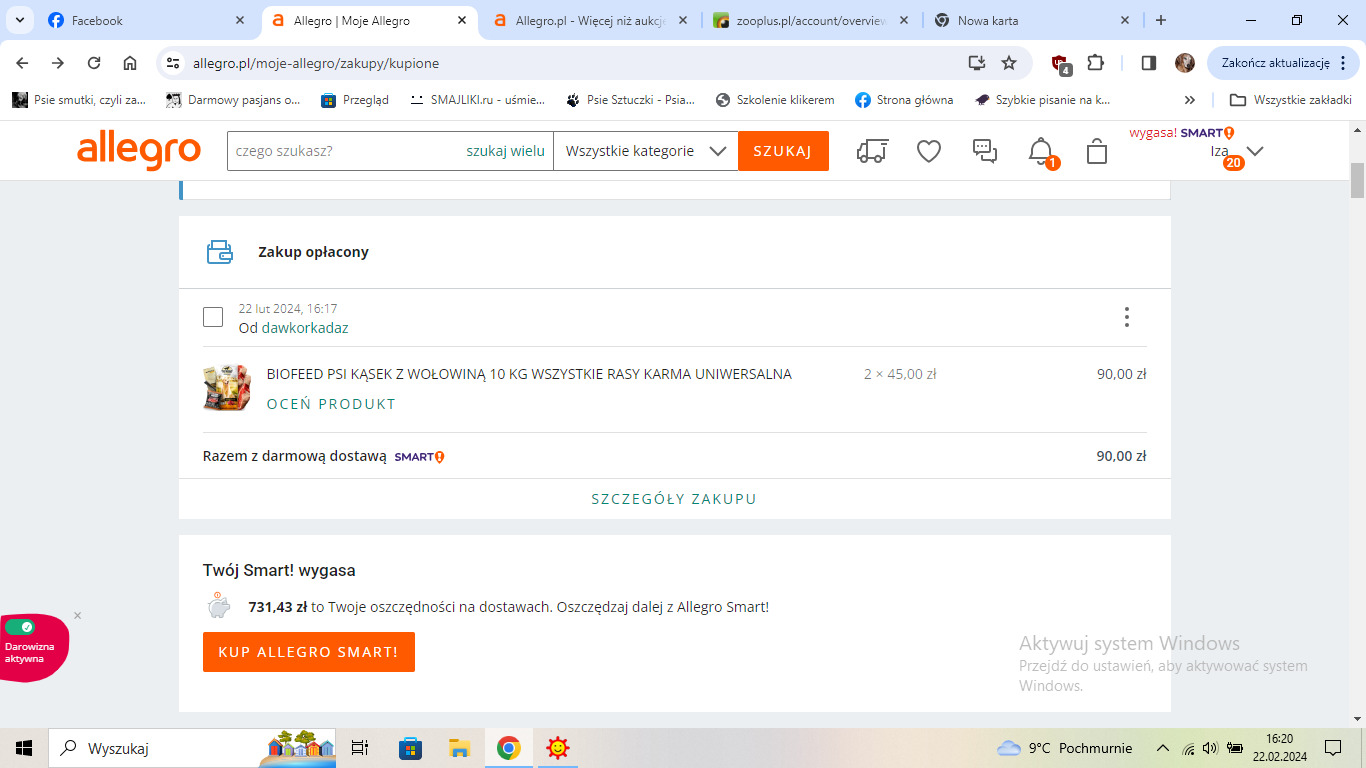This screenshot has height=768, width=1366.
Task: Open the three-dot menu for dawkorkadaz order
Action: (x=1127, y=317)
